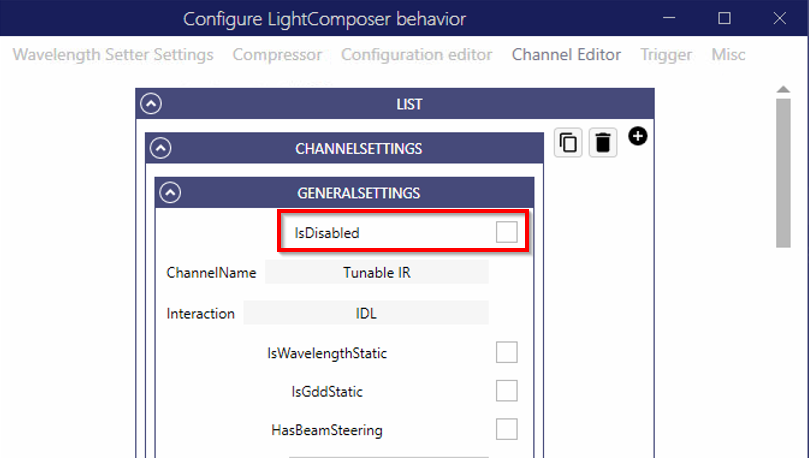Click the black plus add channel icon
Screen dimensions: 809x458
(637, 135)
